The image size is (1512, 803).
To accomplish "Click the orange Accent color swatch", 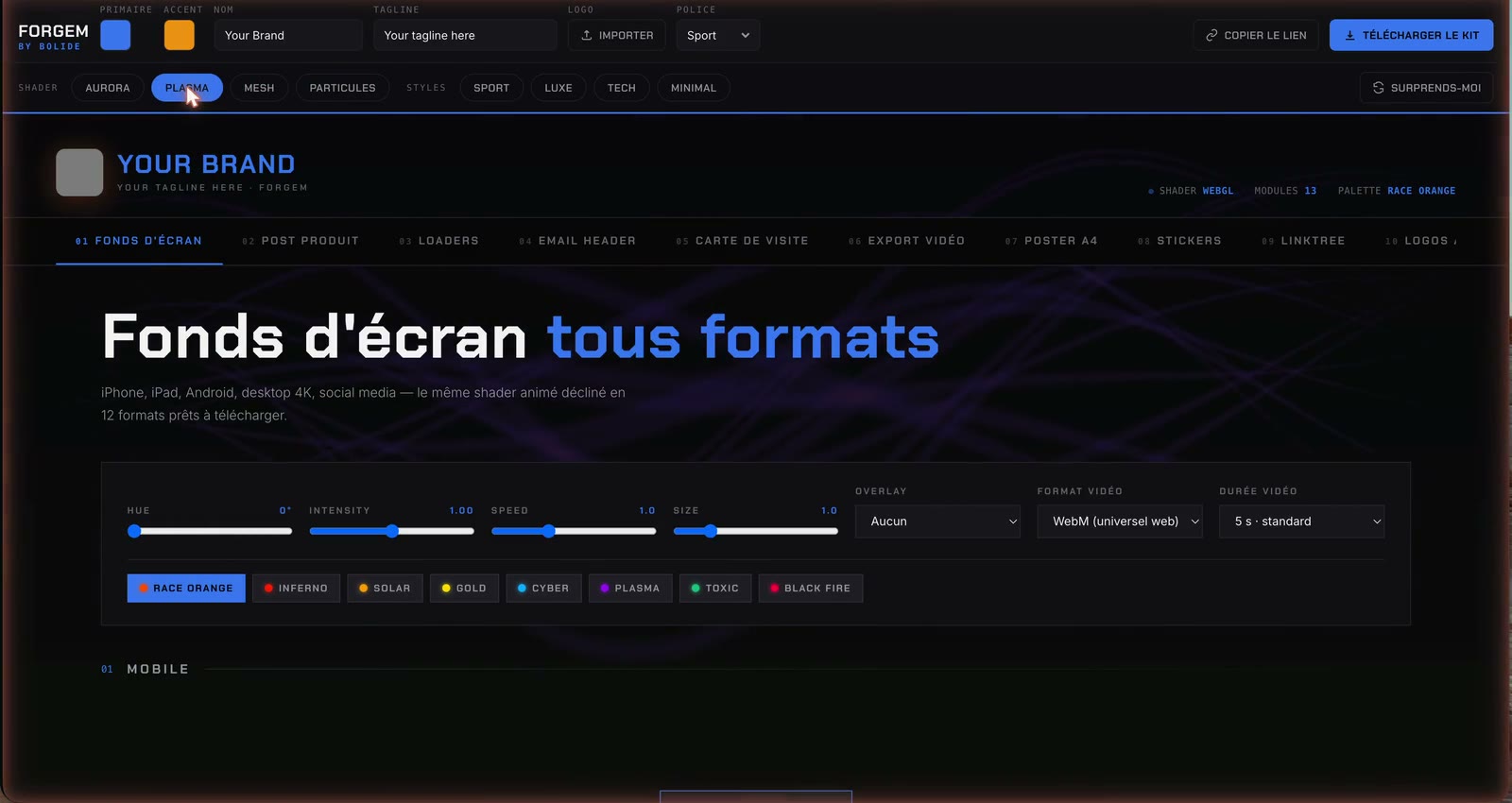I will tap(180, 35).
